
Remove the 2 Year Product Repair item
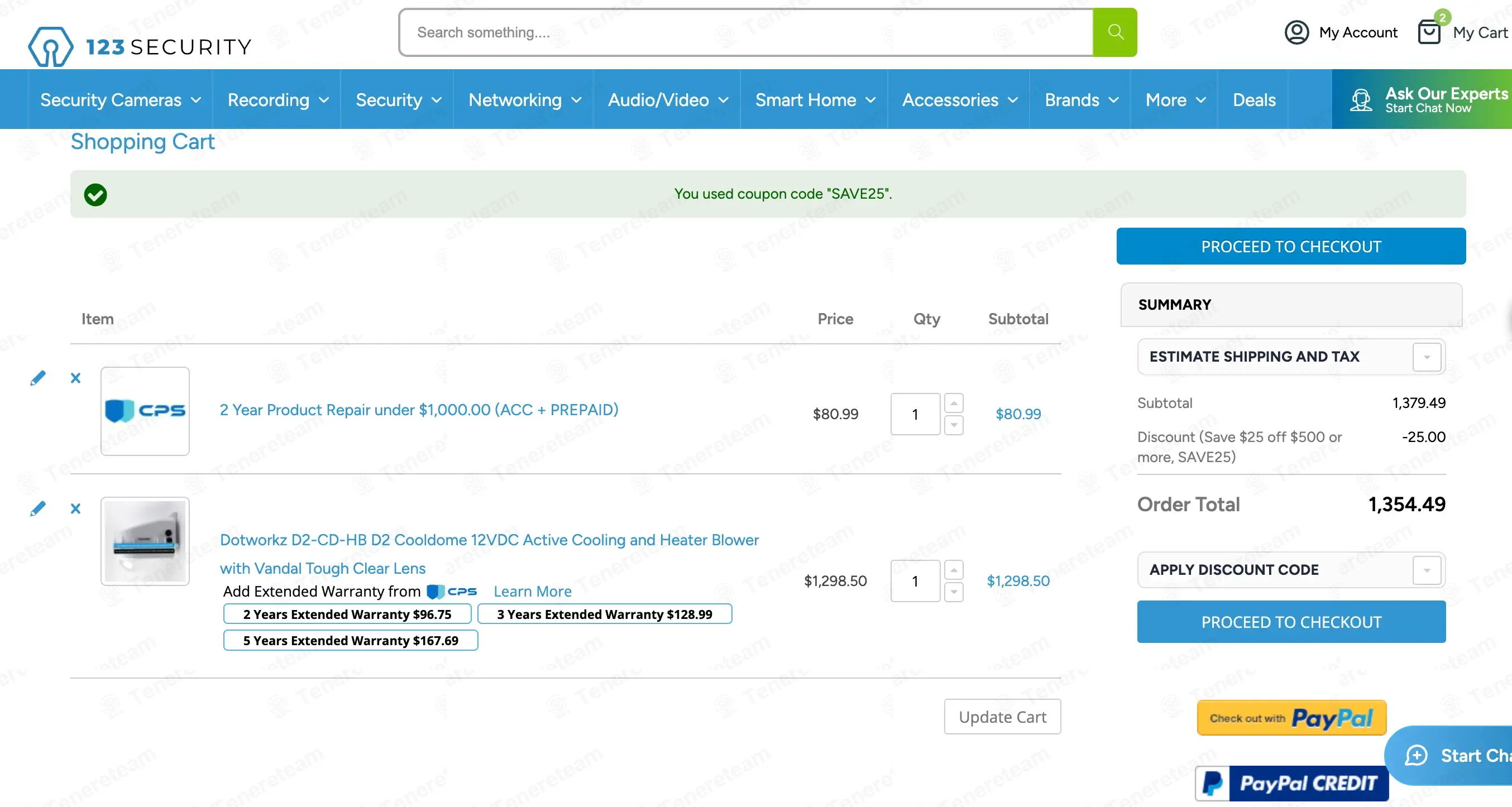pyautogui.click(x=75, y=378)
